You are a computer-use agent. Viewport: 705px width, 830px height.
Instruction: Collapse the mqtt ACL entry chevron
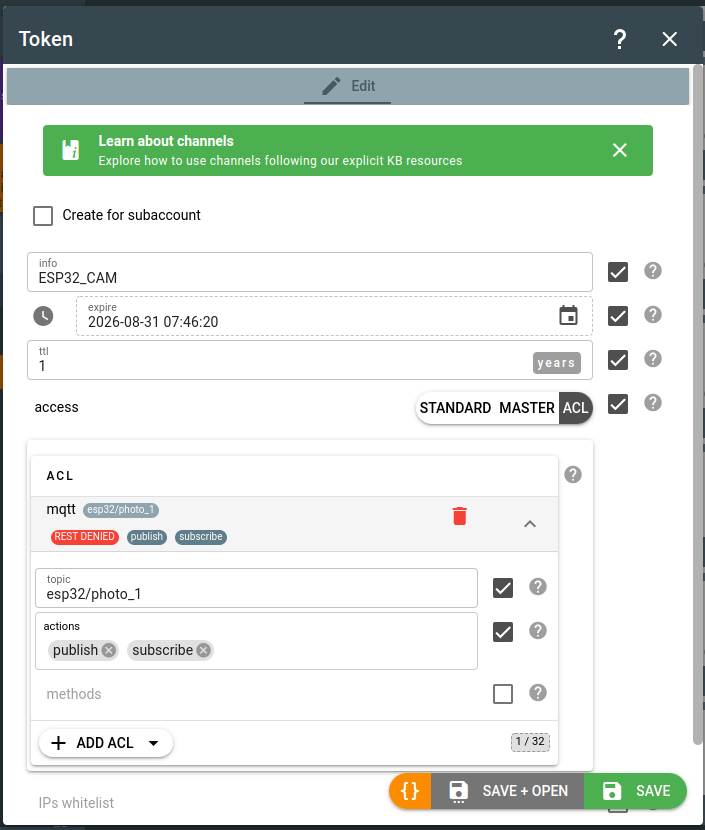coord(530,523)
